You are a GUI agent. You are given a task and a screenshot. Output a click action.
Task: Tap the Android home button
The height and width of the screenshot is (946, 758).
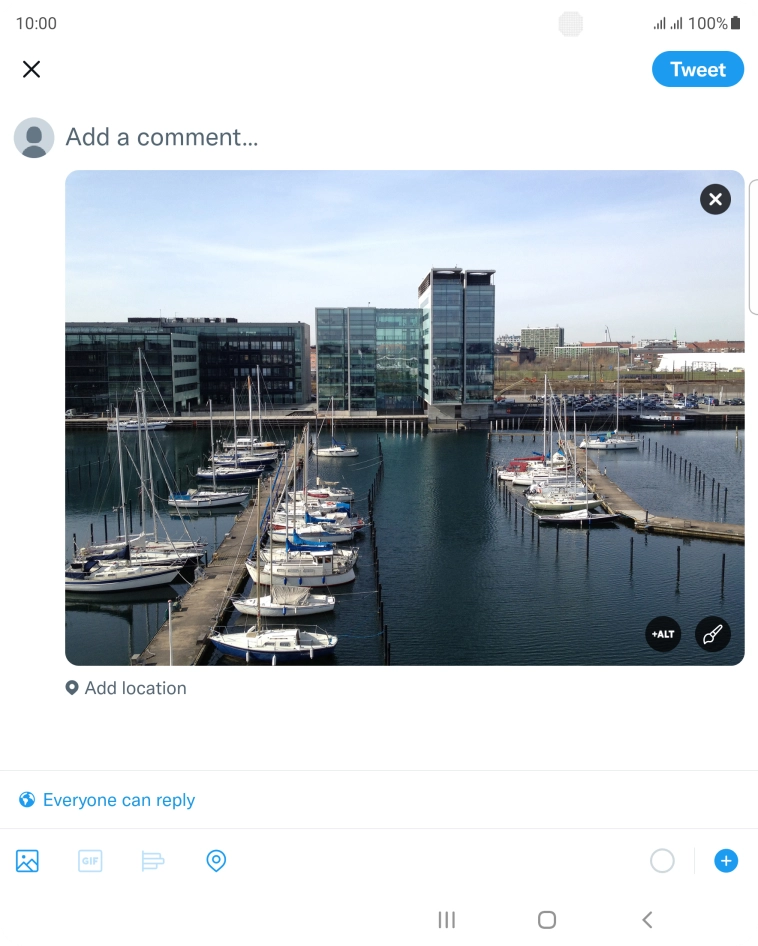point(547,920)
